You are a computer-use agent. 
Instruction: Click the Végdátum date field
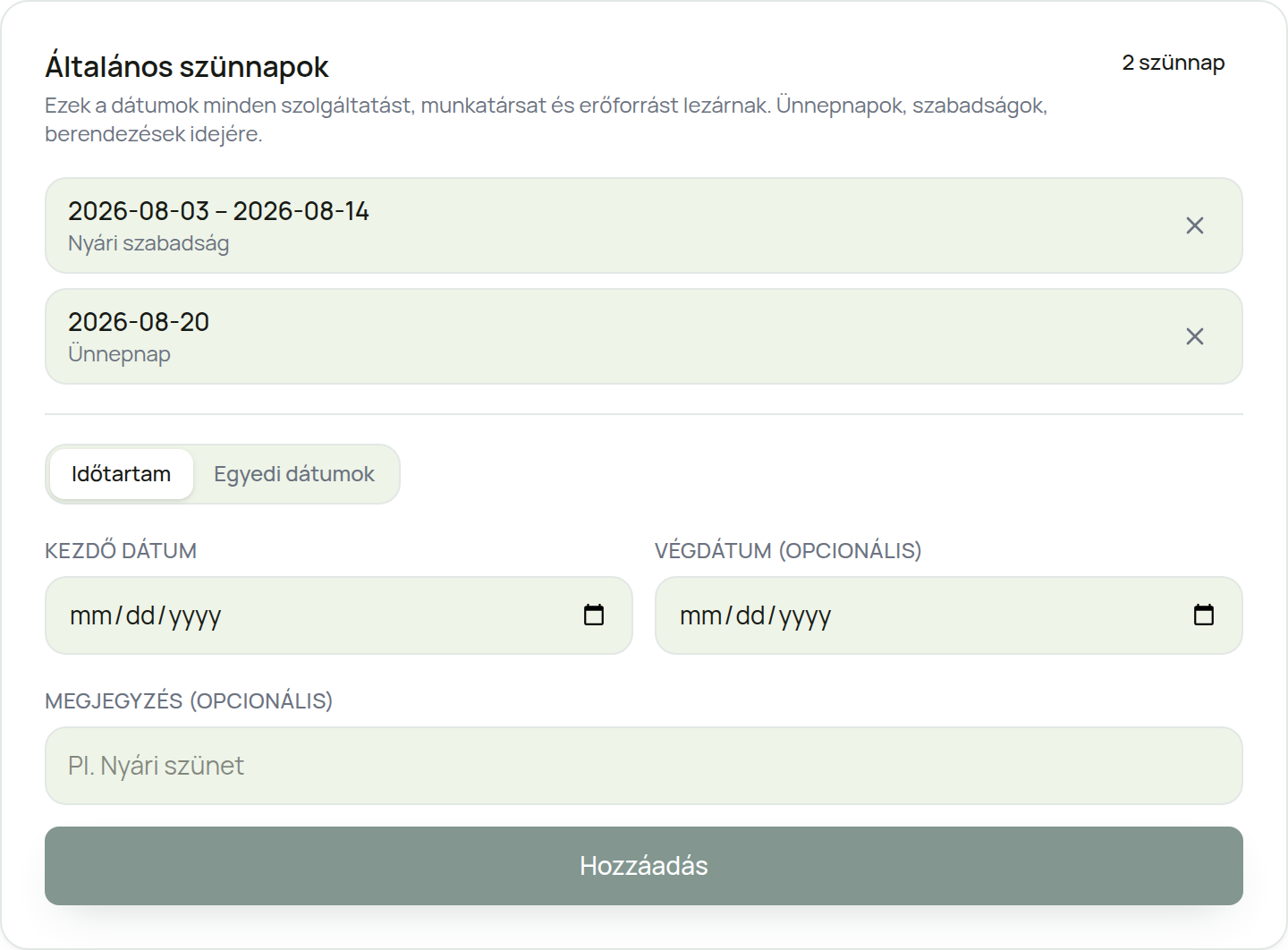tap(949, 615)
